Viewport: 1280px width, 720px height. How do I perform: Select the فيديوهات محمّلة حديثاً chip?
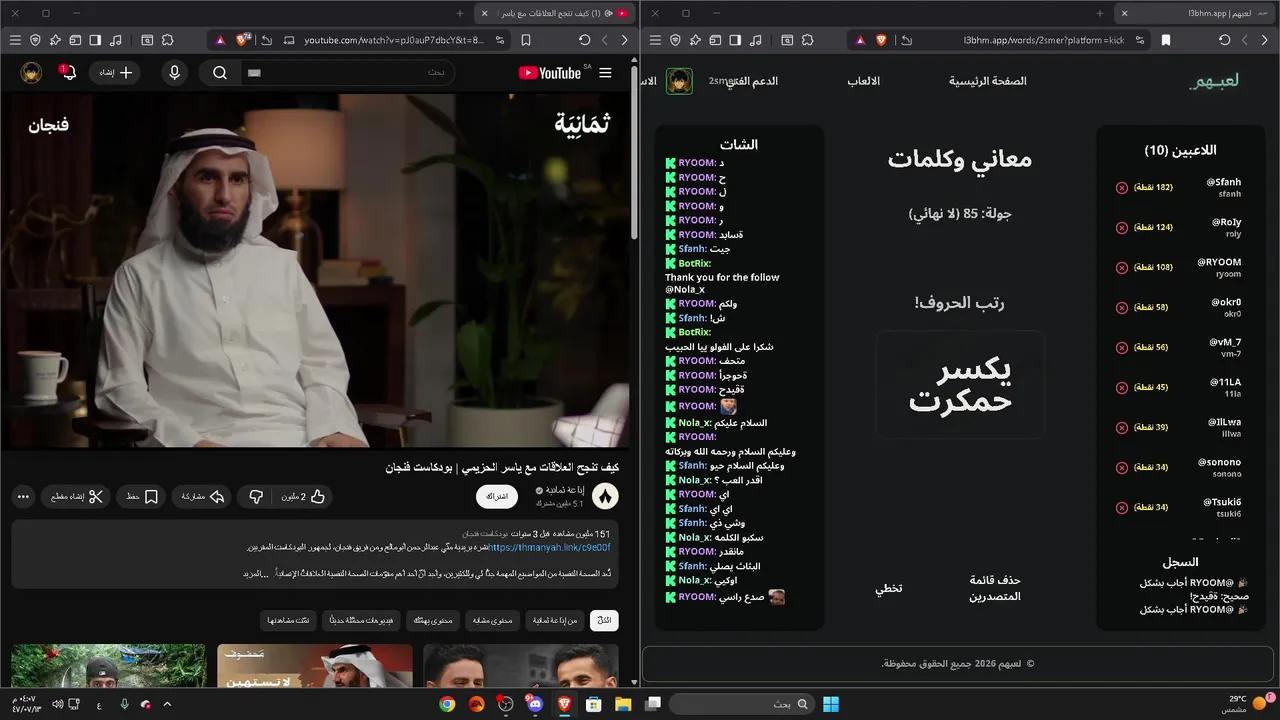click(x=359, y=621)
